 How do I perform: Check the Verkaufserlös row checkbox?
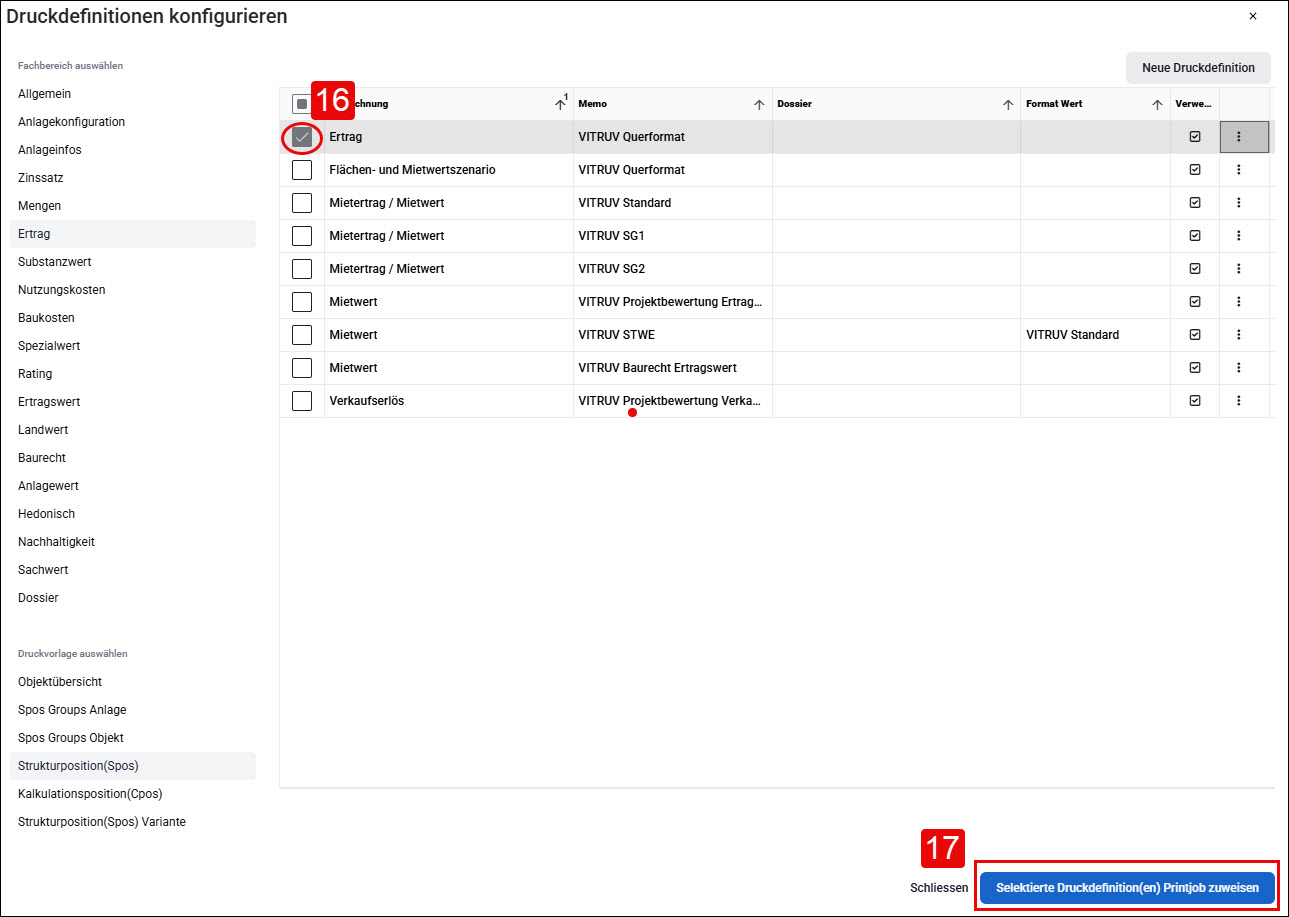(302, 401)
